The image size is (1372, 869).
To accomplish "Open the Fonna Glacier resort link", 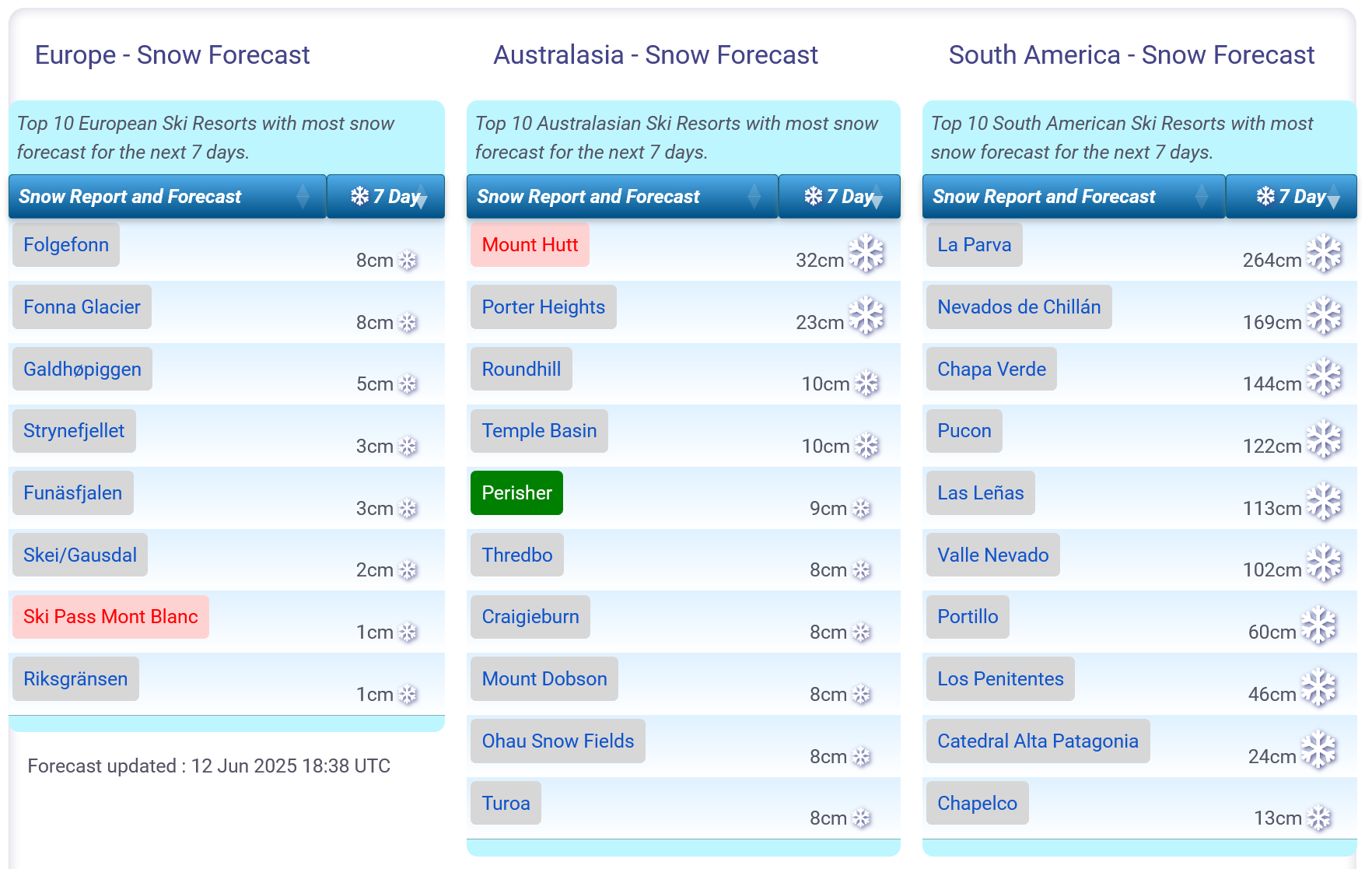I will coord(82,307).
